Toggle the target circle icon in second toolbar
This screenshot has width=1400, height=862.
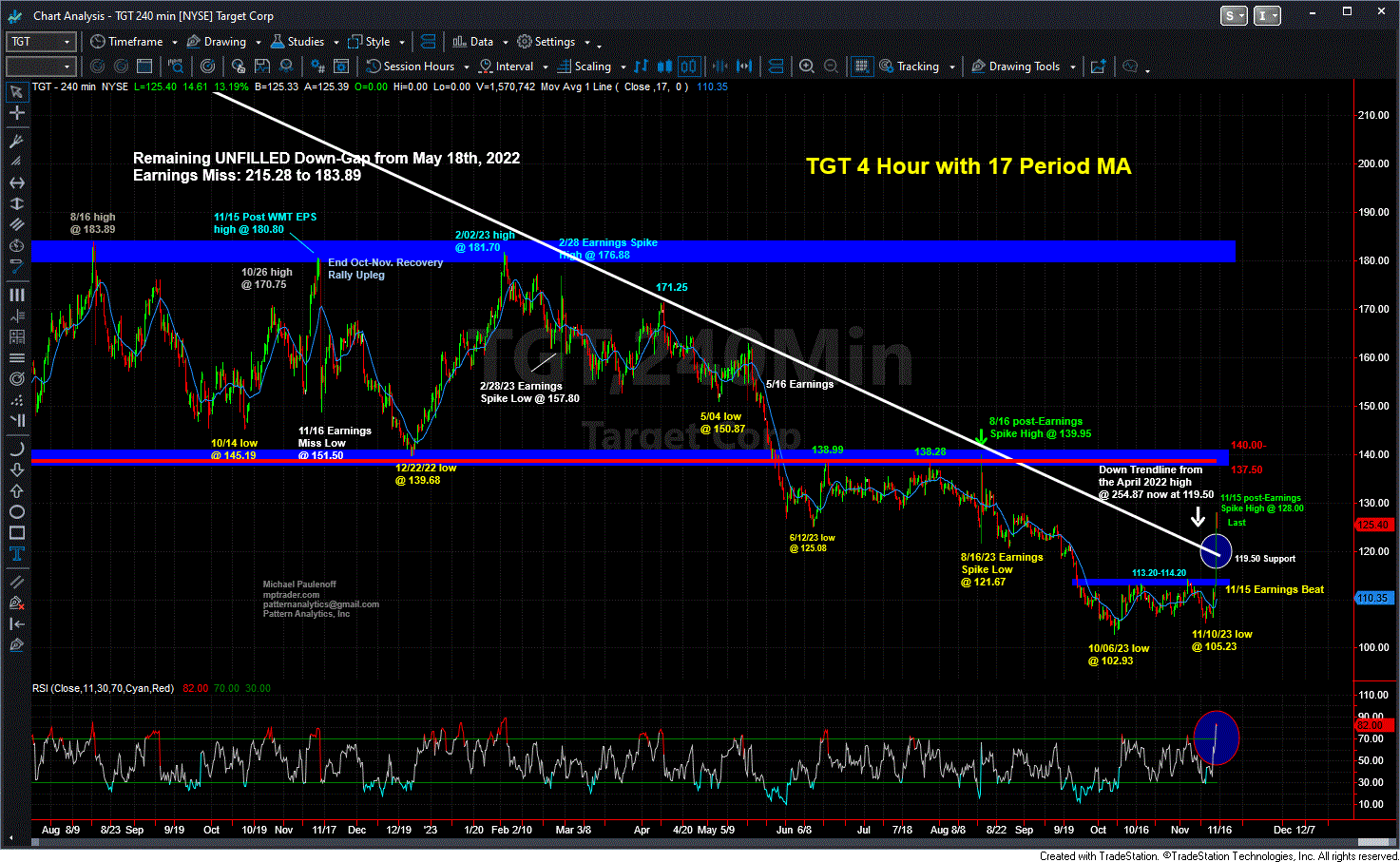click(207, 66)
